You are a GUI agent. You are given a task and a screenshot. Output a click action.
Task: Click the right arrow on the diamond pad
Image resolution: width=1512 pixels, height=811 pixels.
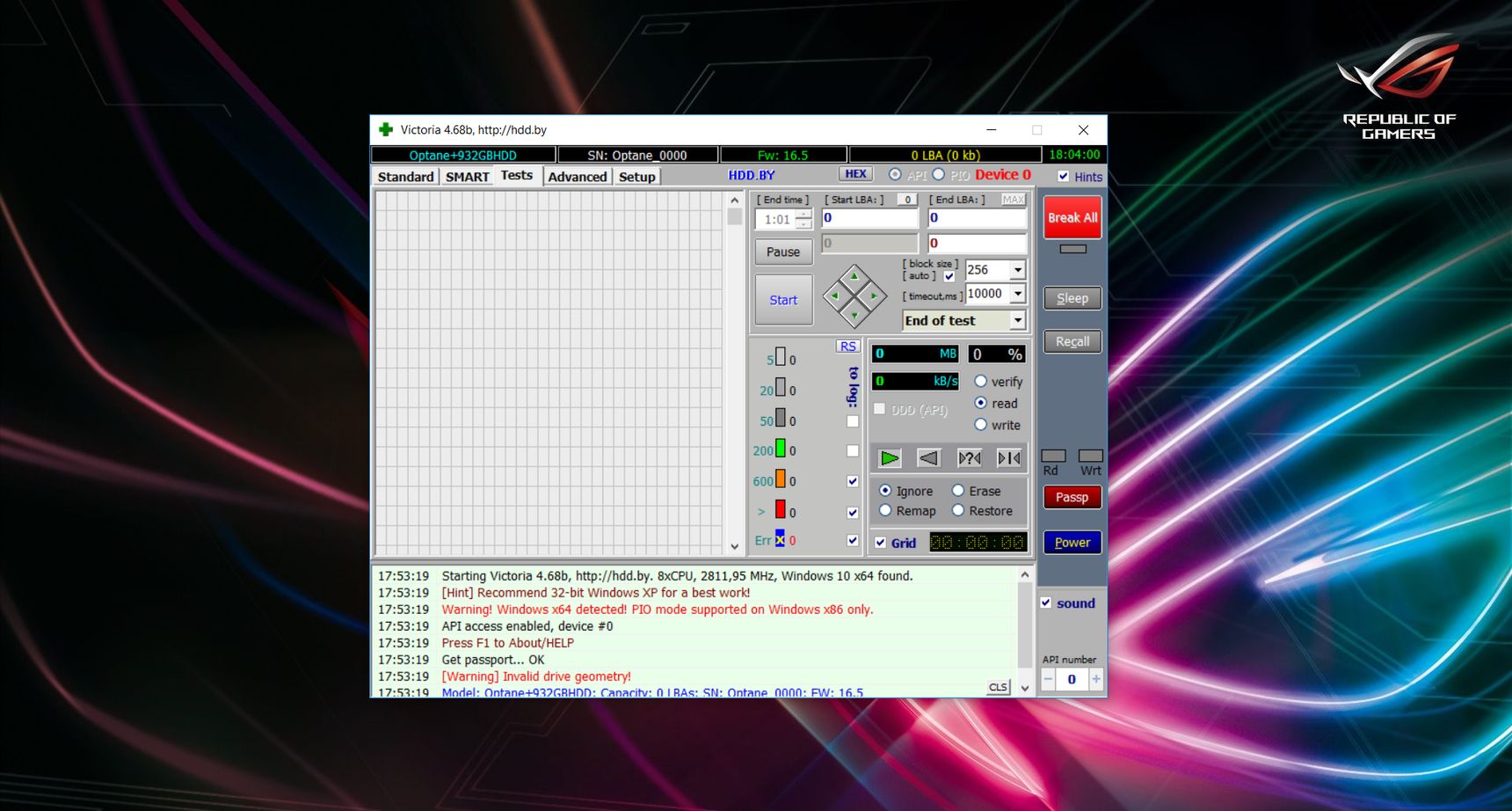click(874, 296)
